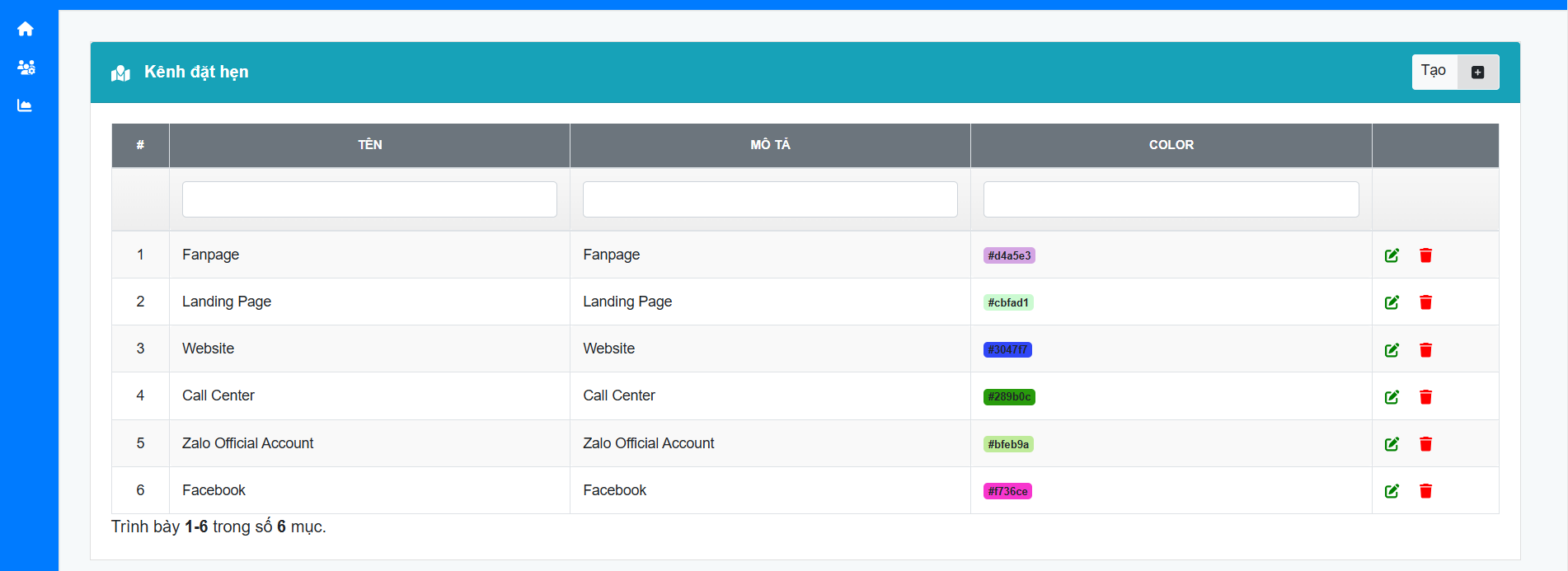Click the #f736ce pink color badge
This screenshot has height=571, width=1568.
(1007, 491)
